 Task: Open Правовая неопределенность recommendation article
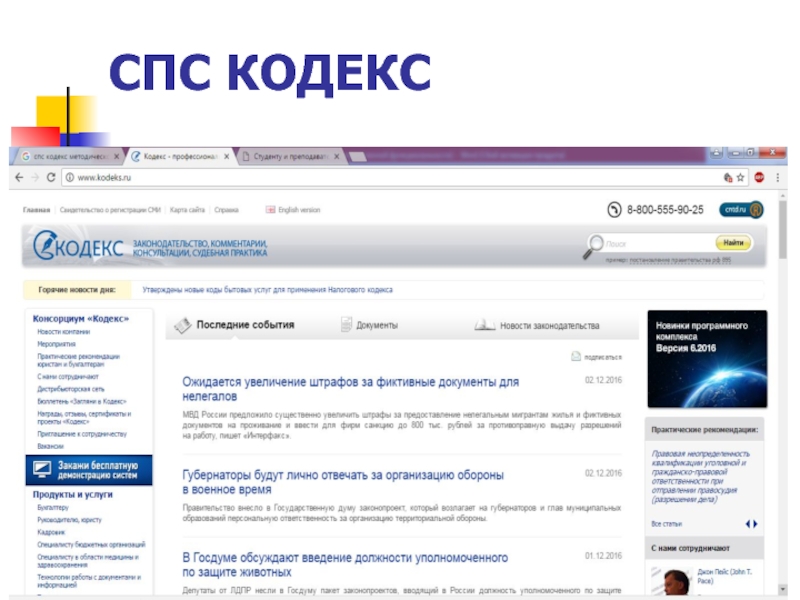pos(701,477)
